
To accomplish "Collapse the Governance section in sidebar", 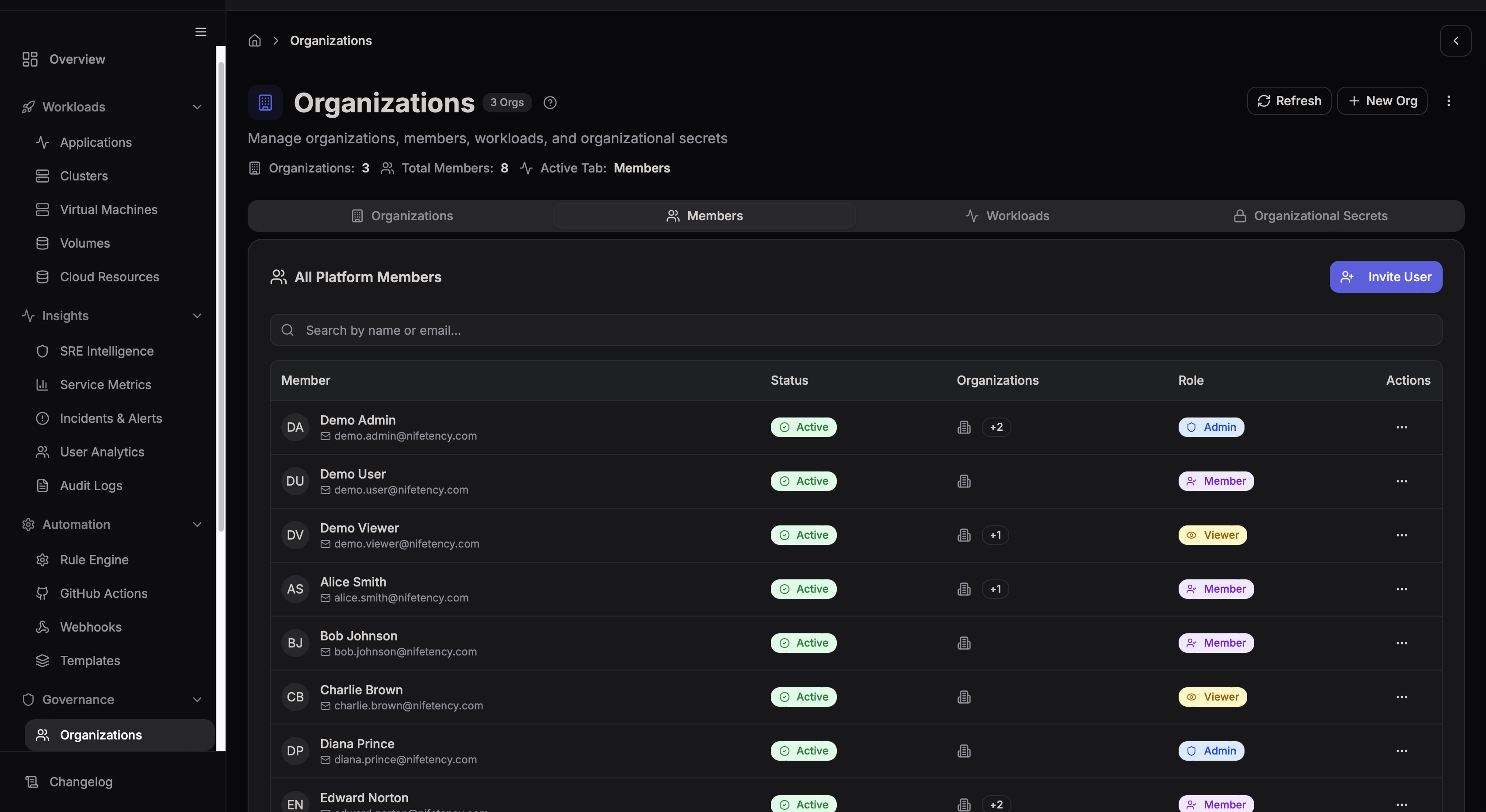I will point(197,700).
